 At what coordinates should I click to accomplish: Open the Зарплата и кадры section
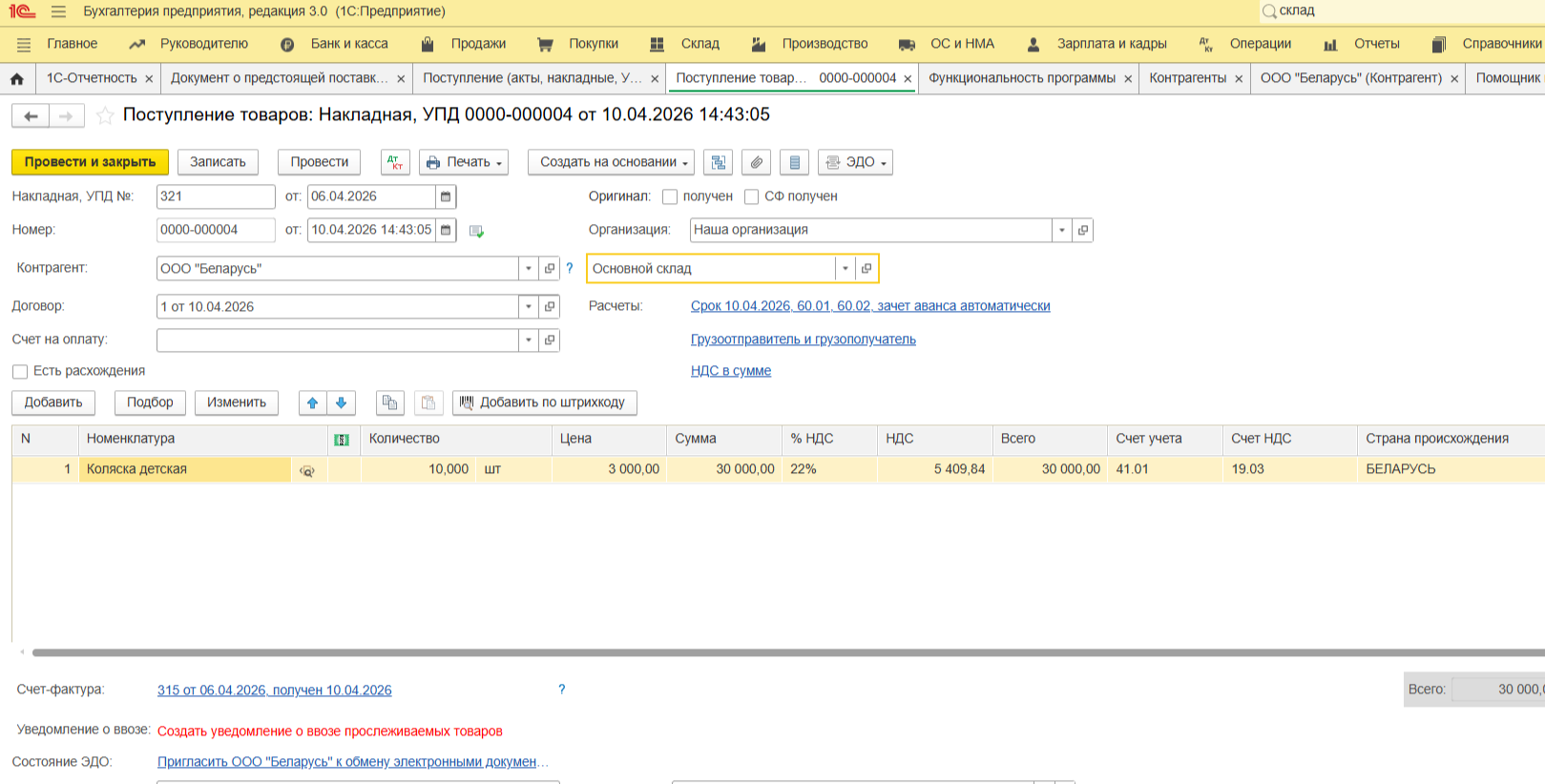tap(1112, 44)
